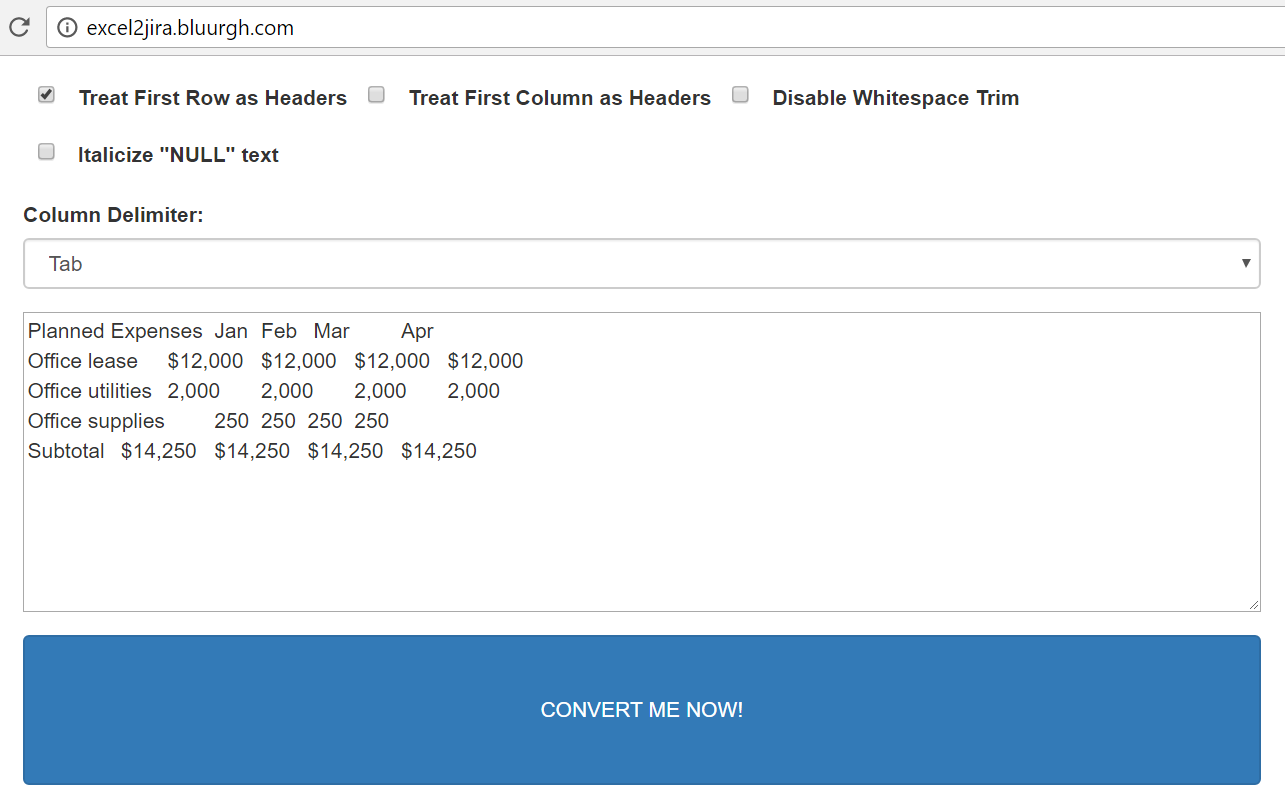Image resolution: width=1285 pixels, height=803 pixels.
Task: Place cursor in 'Planned Expenses' header line
Action: (x=115, y=331)
